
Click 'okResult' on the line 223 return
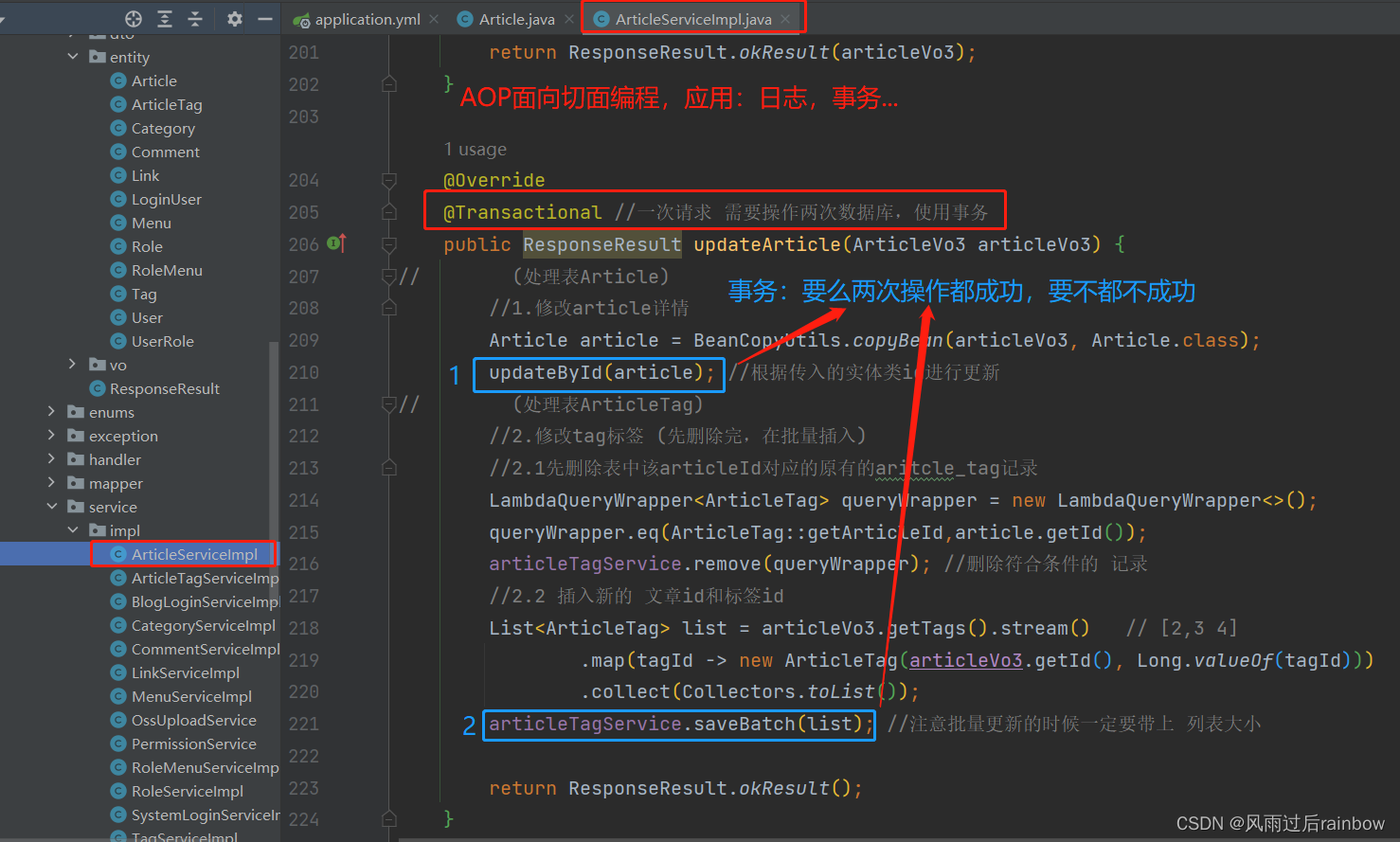tap(783, 788)
